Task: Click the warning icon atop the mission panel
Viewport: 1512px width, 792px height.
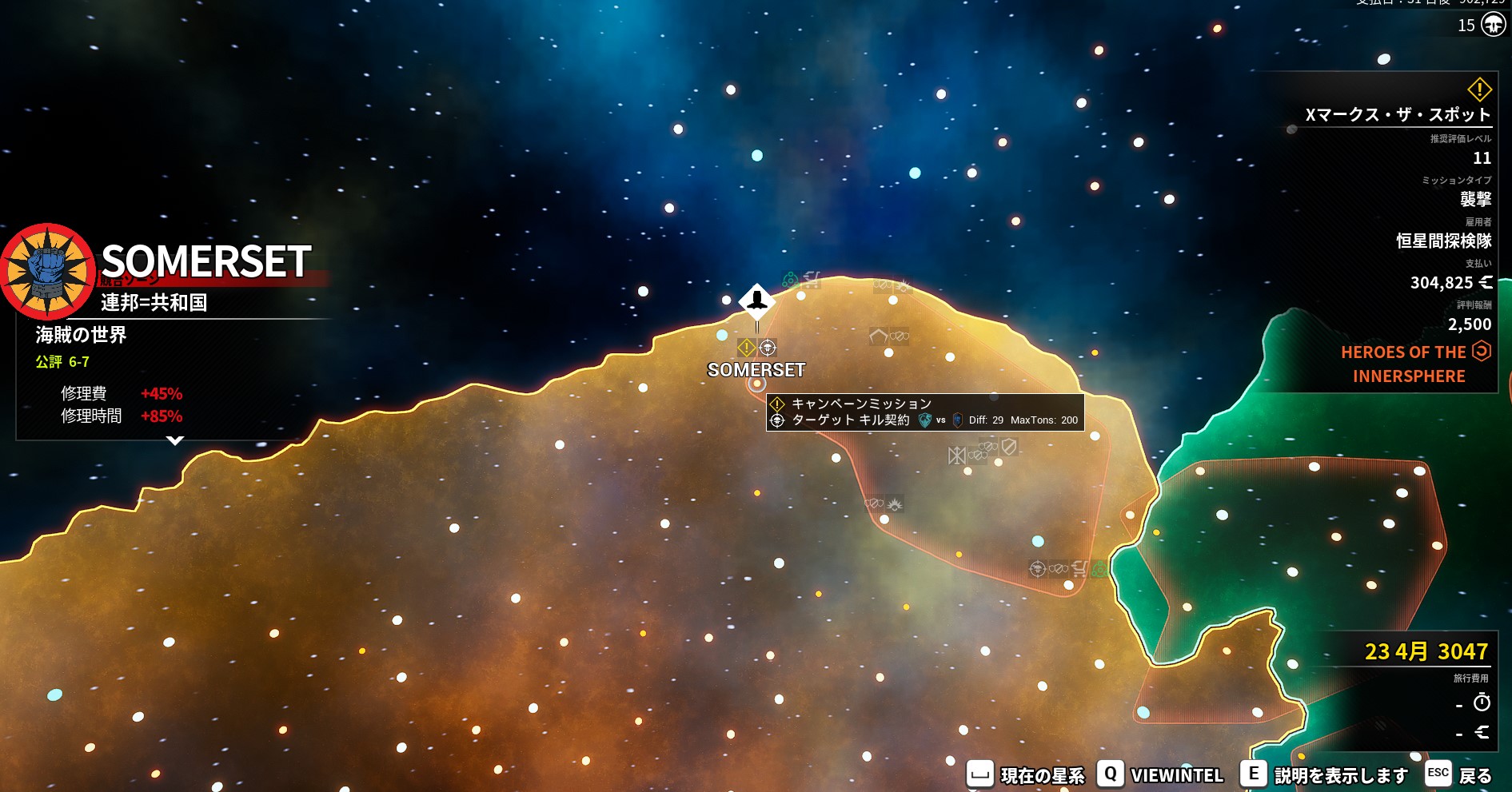Action: pyautogui.click(x=1479, y=90)
